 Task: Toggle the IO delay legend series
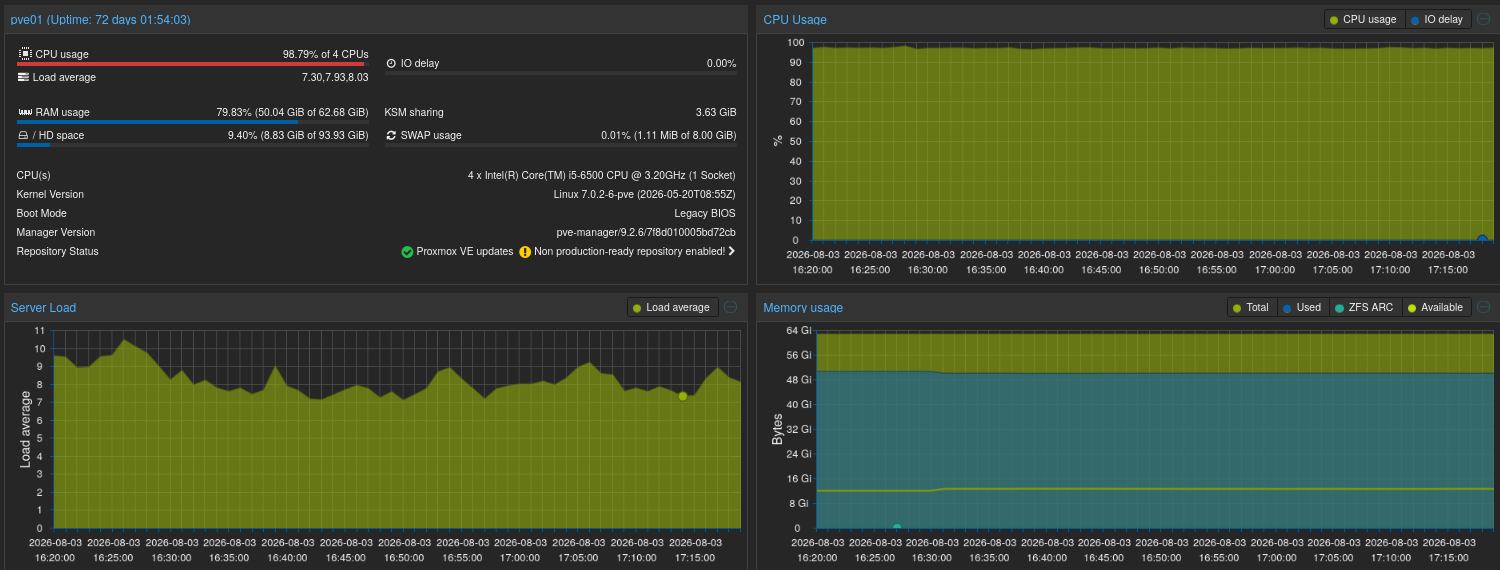[x=1438, y=19]
